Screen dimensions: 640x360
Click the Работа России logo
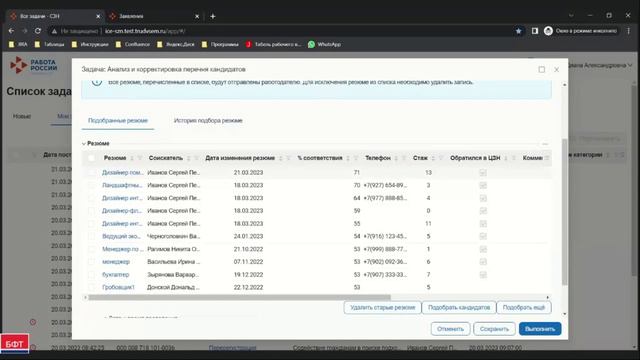pyautogui.click(x=34, y=65)
